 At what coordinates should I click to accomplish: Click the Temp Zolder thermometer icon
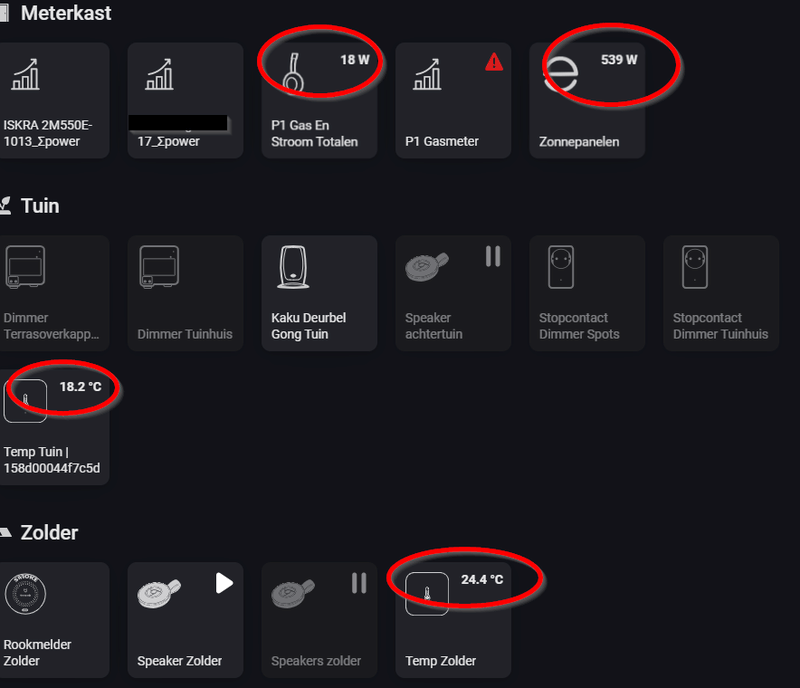(x=427, y=593)
